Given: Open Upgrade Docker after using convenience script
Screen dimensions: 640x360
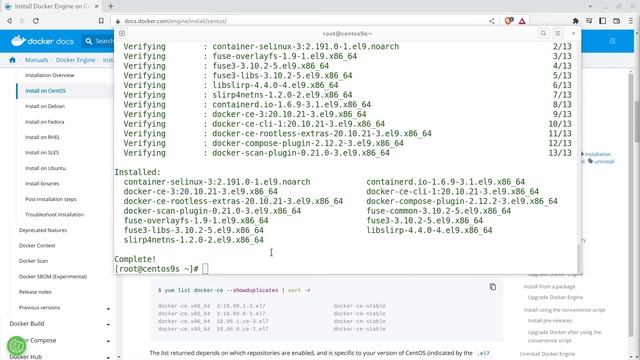Looking at the screenshot, I should (x=564, y=336).
